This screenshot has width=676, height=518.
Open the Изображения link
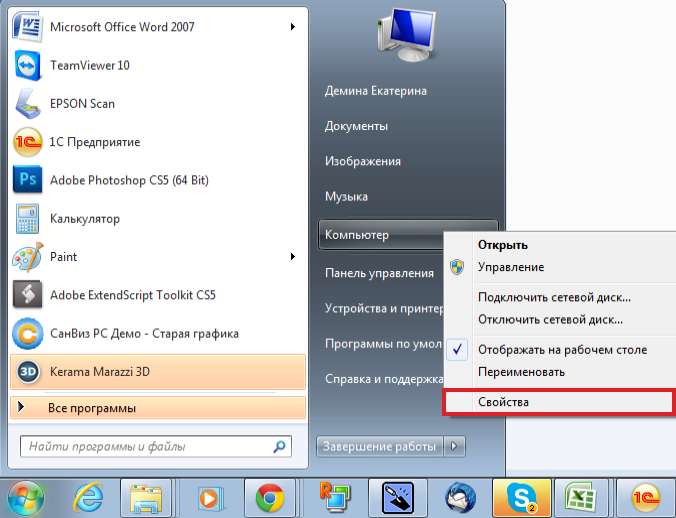363,162
